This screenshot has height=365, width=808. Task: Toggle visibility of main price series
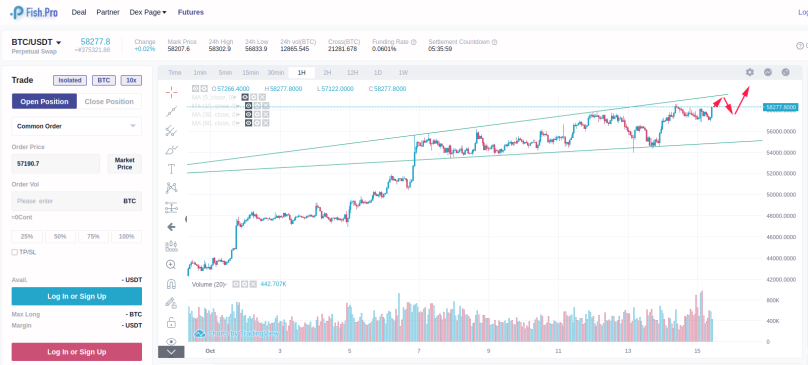point(195,89)
